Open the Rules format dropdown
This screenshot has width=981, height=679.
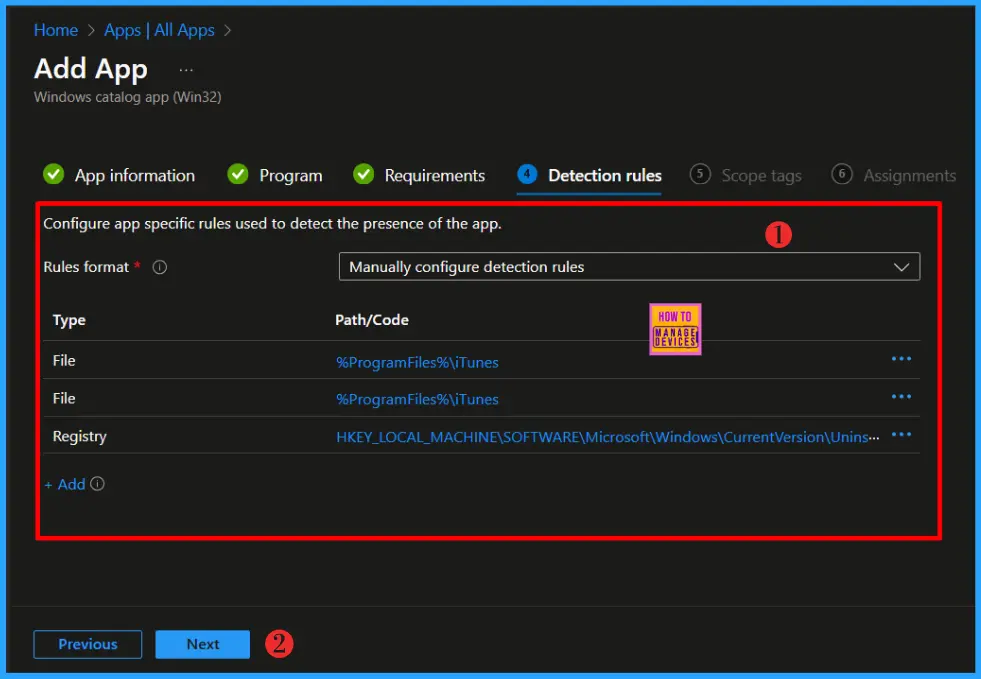click(629, 267)
